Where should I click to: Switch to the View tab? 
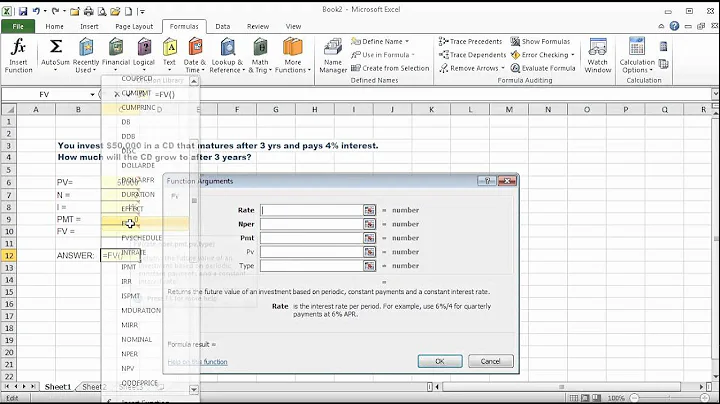pos(293,26)
